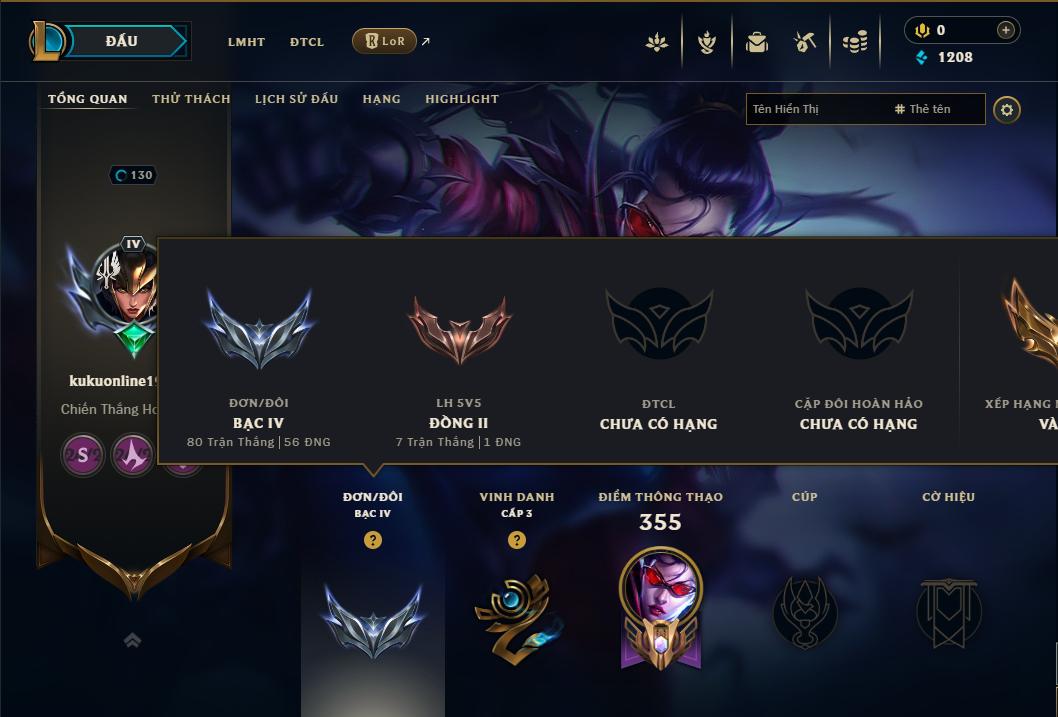Image resolution: width=1058 pixels, height=717 pixels.
Task: Open the profile settings gear icon
Action: (x=1007, y=109)
